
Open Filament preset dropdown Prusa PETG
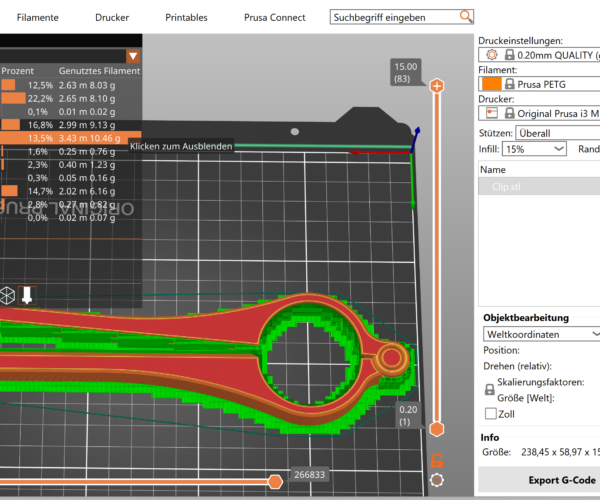(x=539, y=84)
